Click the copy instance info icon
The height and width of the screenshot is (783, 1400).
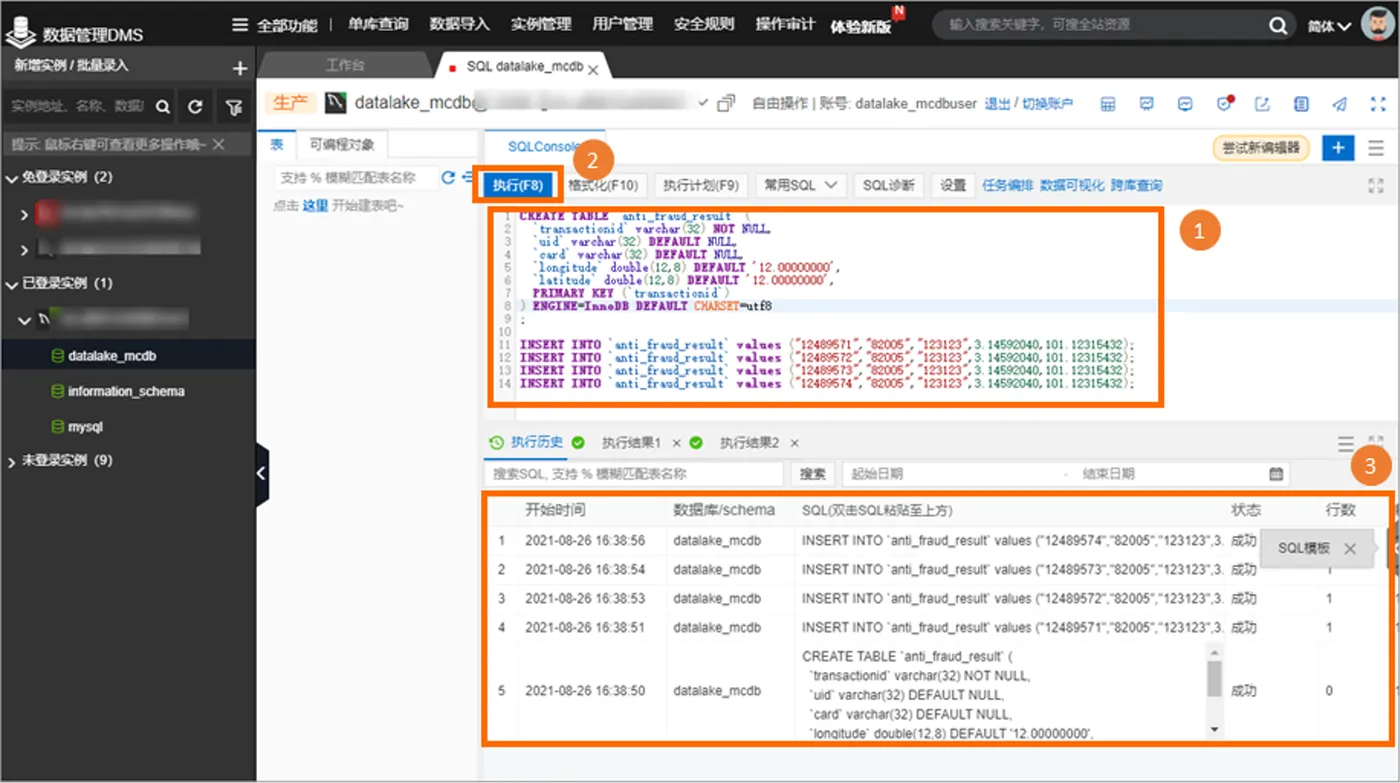click(727, 103)
